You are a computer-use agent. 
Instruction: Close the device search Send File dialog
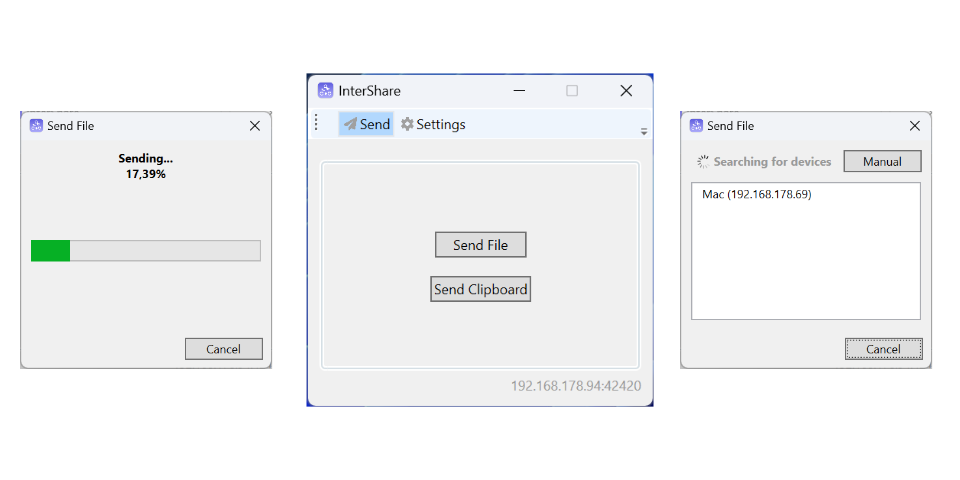(915, 126)
